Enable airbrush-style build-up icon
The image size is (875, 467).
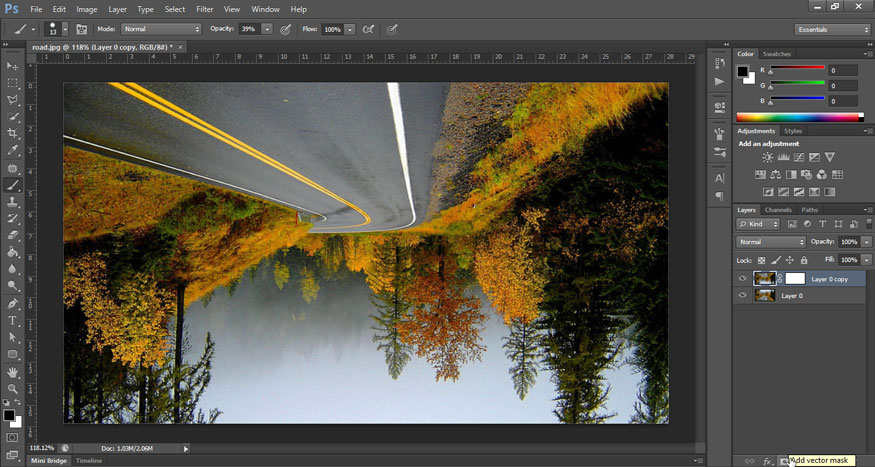(x=368, y=29)
